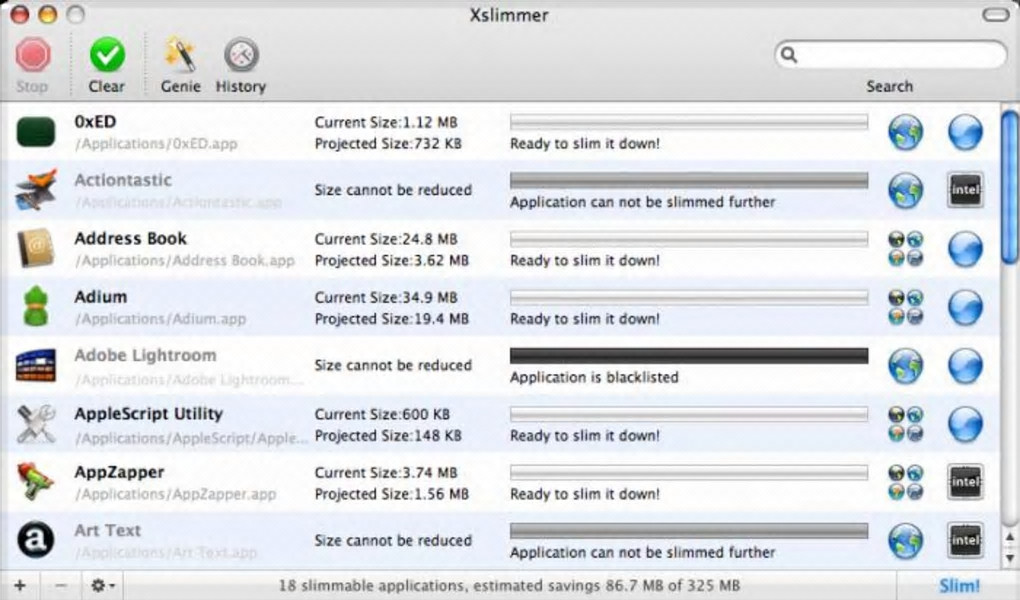Click the architecture globe in Adobe Lightroom row
This screenshot has width=1020, height=600.
coord(965,366)
